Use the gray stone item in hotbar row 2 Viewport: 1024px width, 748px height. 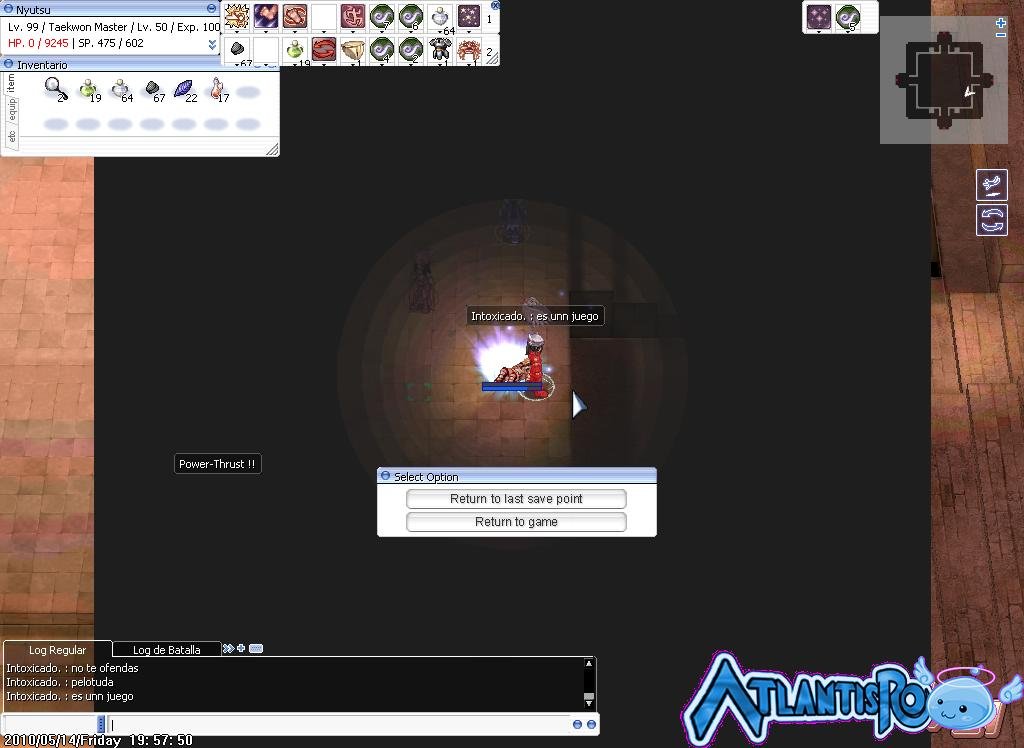(x=236, y=50)
